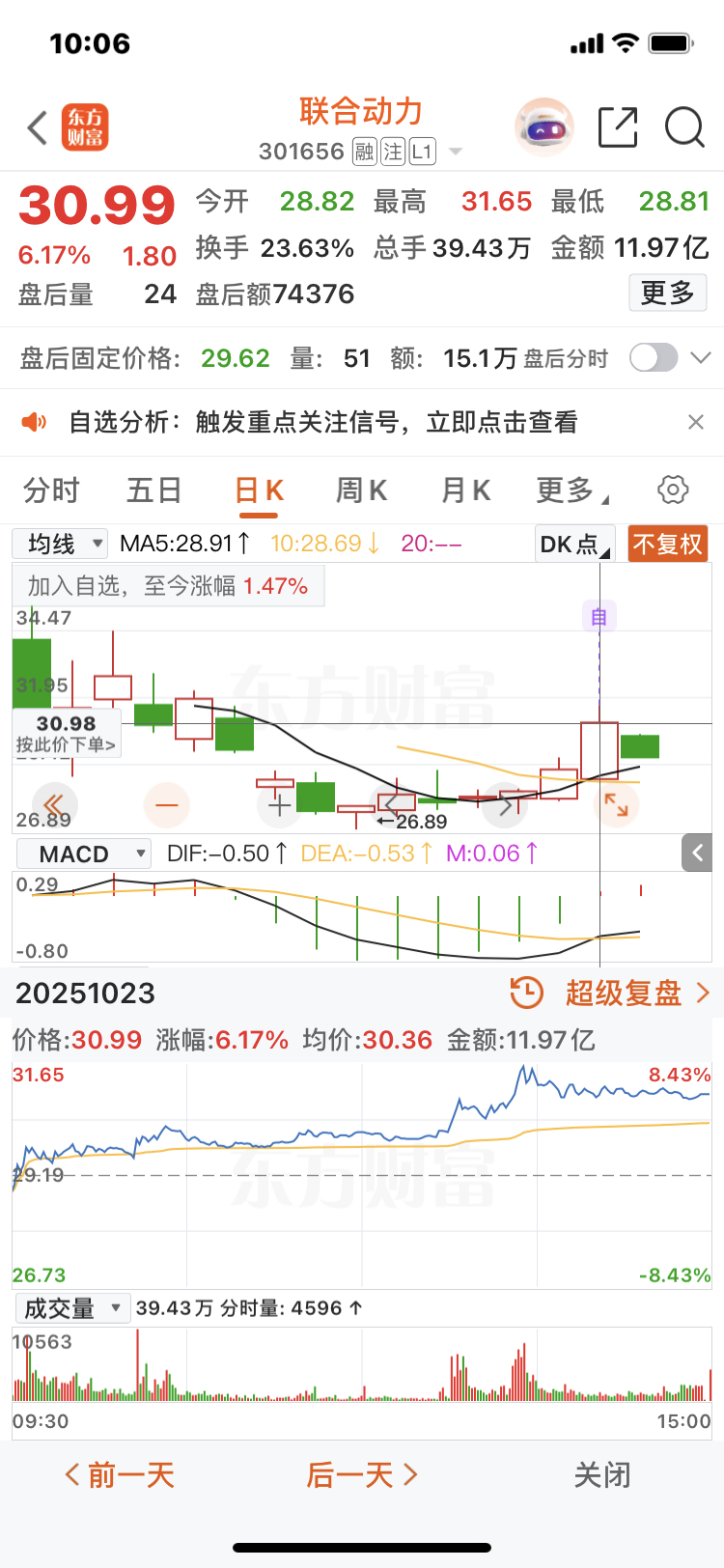Switch to 五日 tab
This screenshot has width=724, height=1568.
coord(154,490)
